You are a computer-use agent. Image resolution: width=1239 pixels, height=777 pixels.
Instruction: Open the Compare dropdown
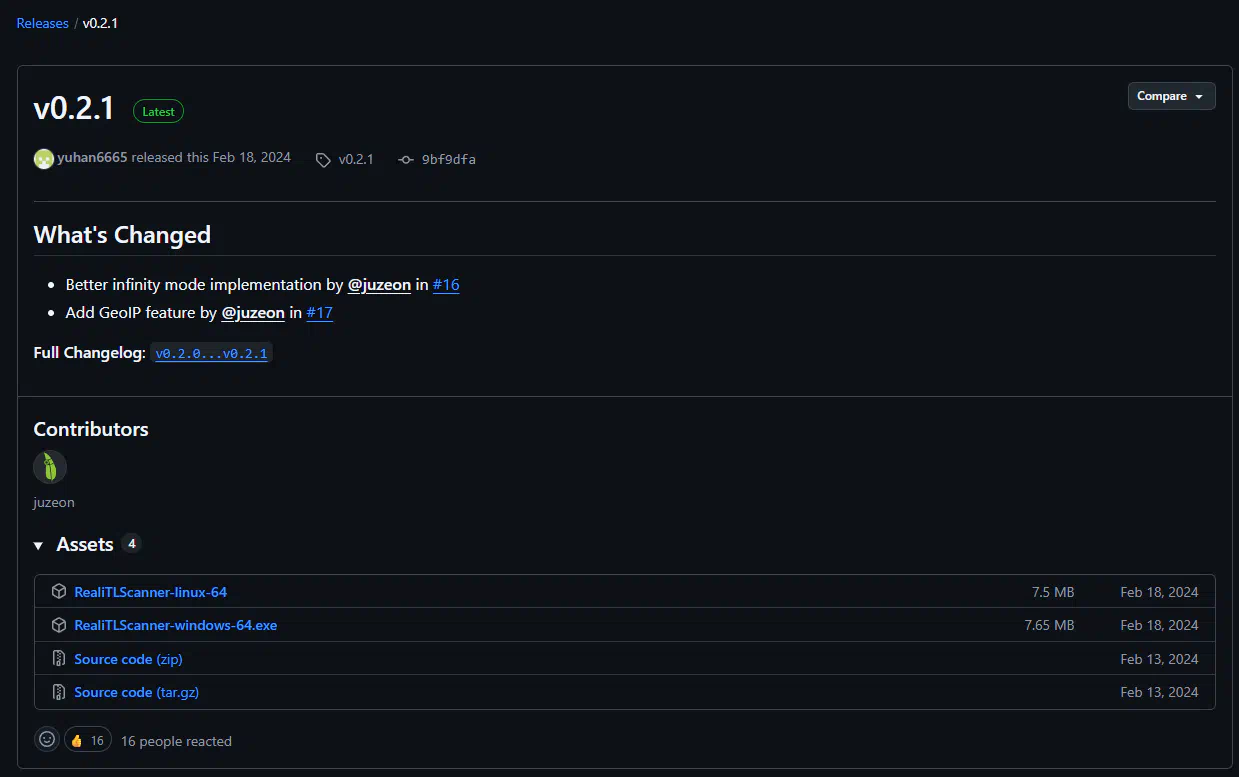pos(1171,96)
